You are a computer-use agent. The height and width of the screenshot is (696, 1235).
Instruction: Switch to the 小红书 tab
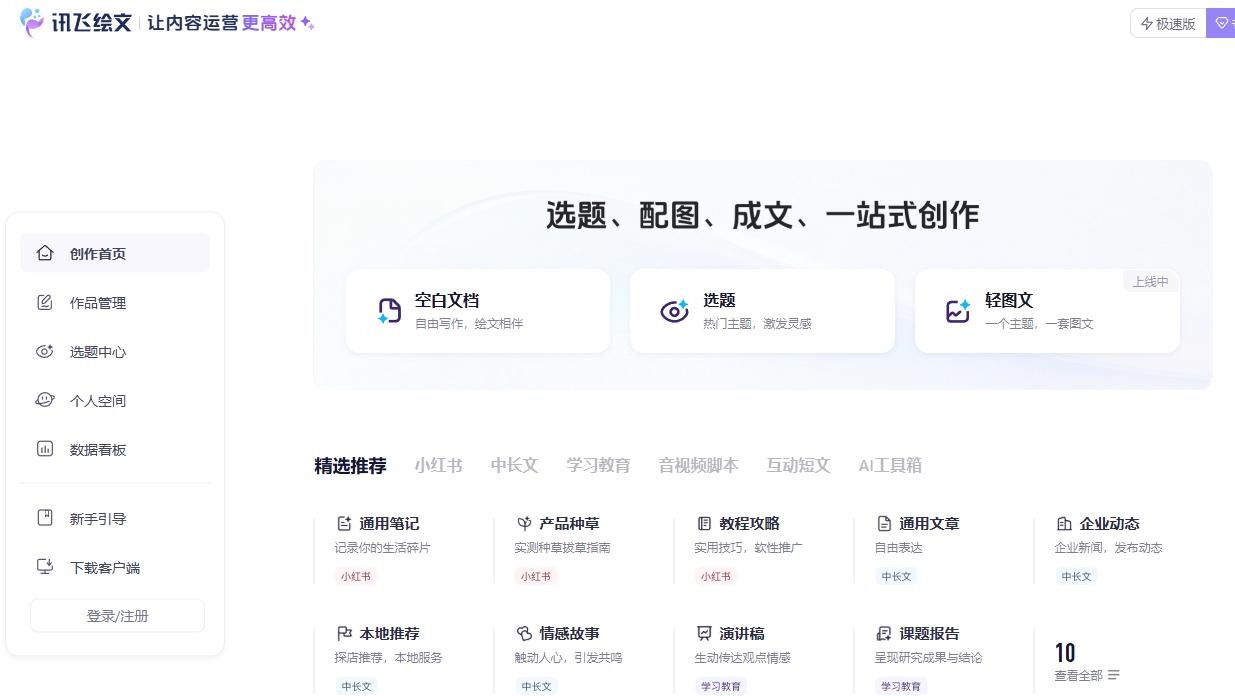pos(437,465)
